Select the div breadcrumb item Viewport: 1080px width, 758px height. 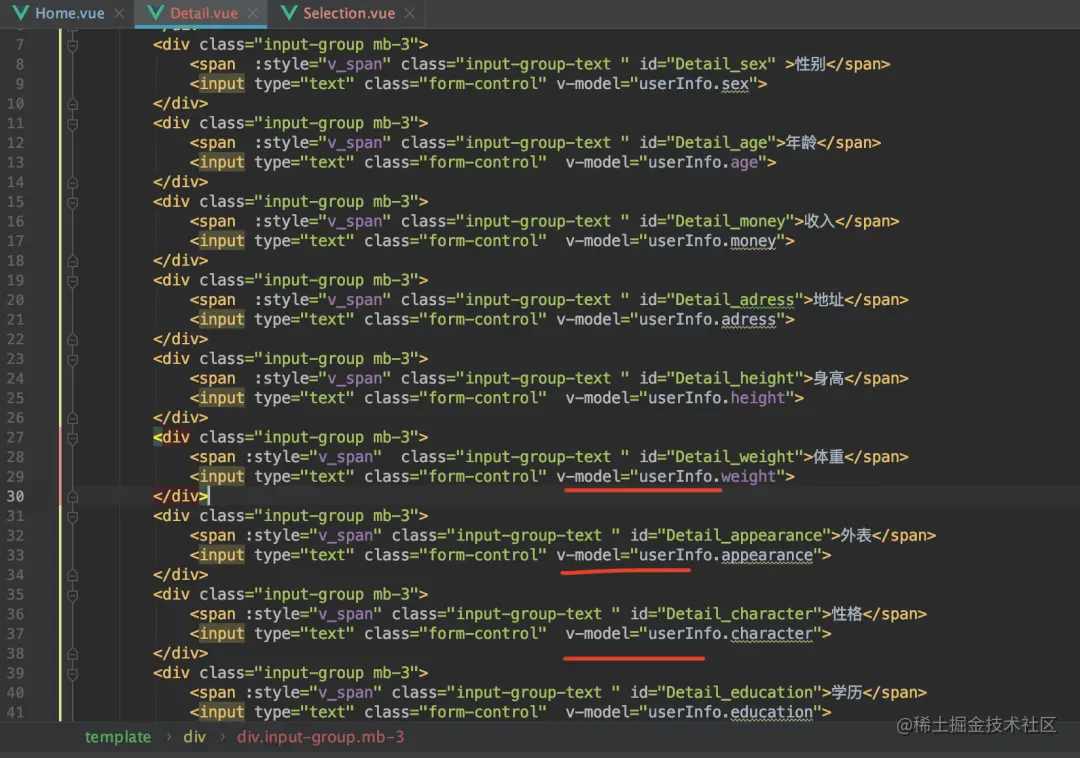(194, 737)
